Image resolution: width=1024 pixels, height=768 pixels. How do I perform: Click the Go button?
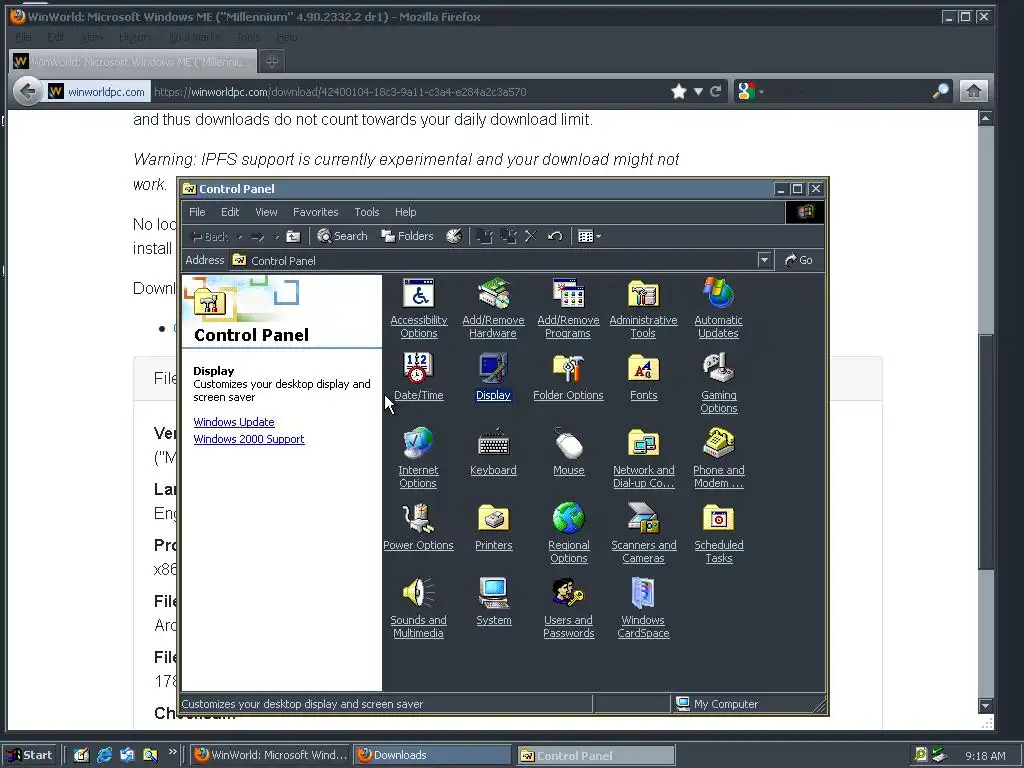point(799,260)
